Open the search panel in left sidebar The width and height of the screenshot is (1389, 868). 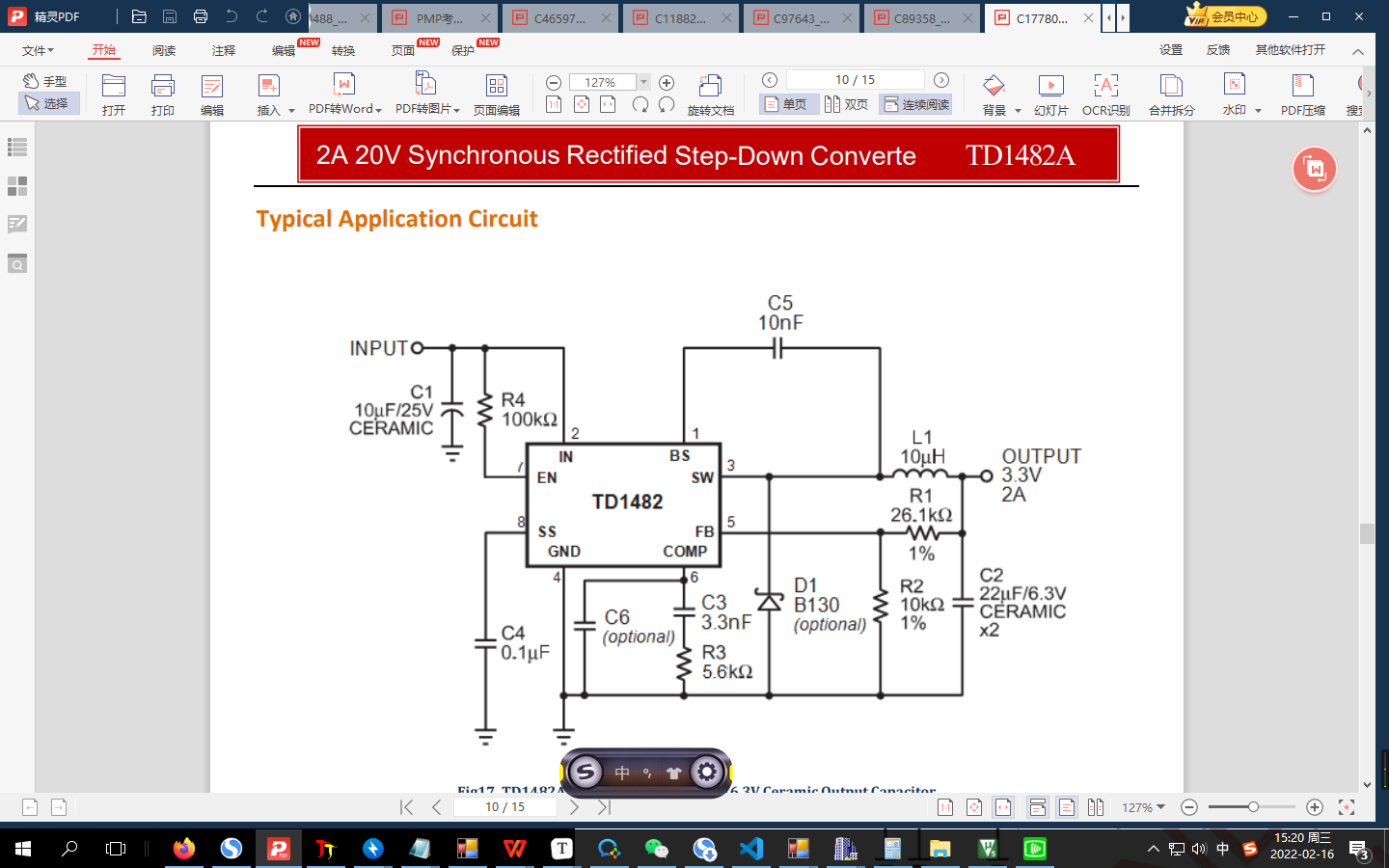click(17, 263)
